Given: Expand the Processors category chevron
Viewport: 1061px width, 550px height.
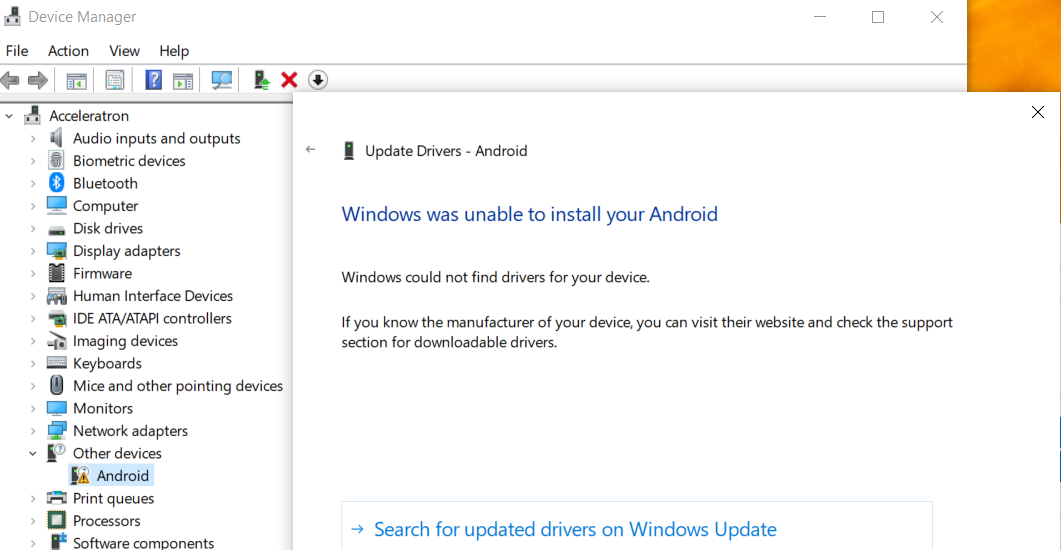Looking at the screenshot, I should tap(32, 521).
